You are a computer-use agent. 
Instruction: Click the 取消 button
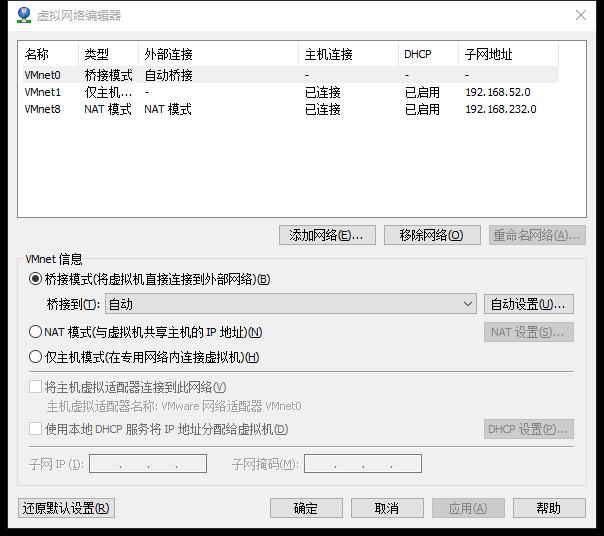[387, 508]
